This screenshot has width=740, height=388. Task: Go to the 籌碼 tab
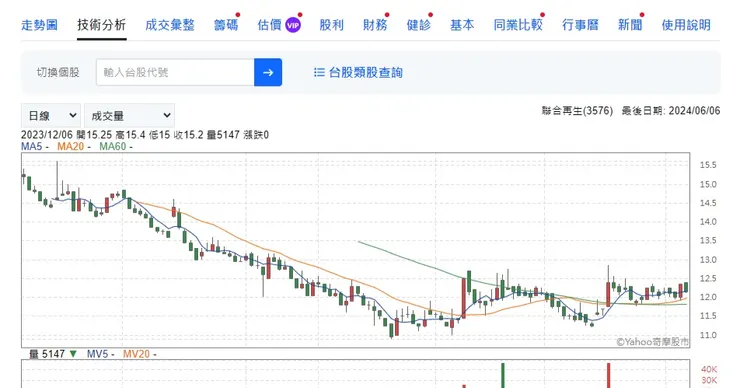226,25
